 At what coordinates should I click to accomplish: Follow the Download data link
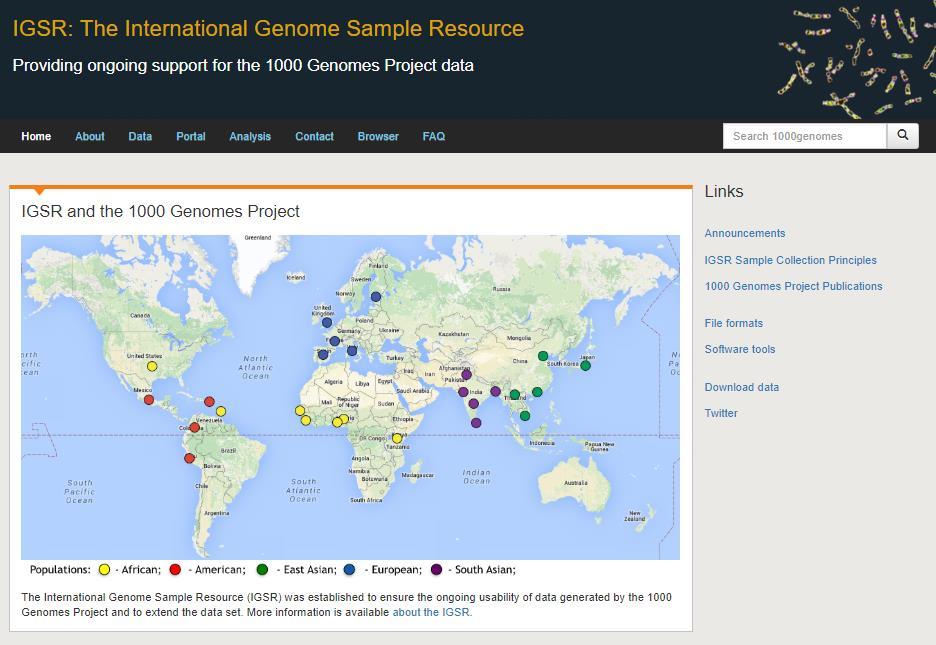pyautogui.click(x=741, y=387)
